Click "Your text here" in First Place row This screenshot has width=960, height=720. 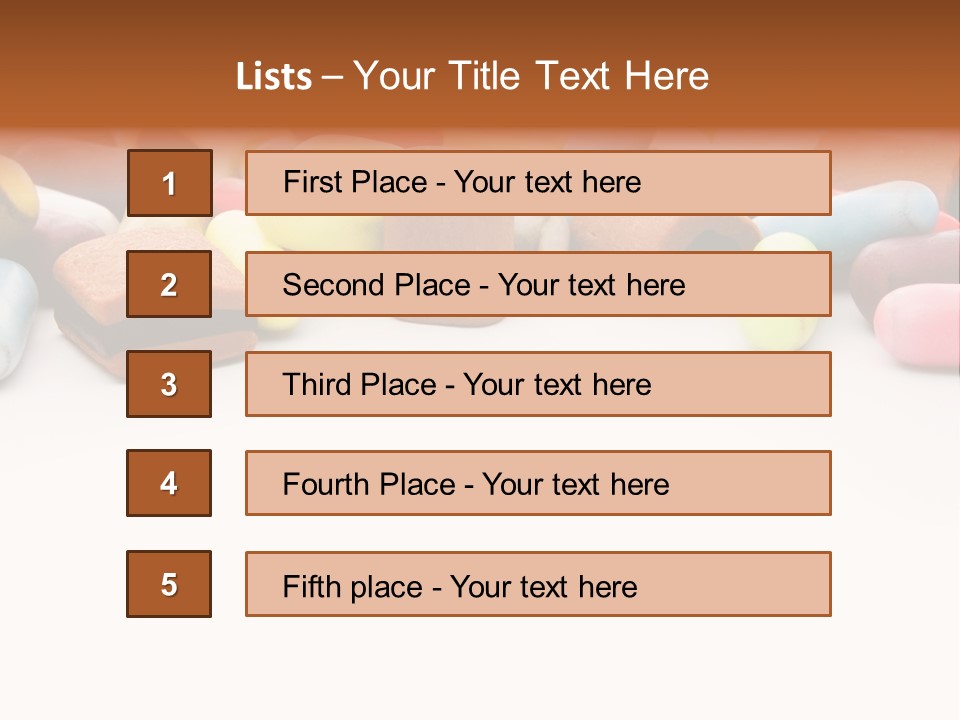(547, 182)
